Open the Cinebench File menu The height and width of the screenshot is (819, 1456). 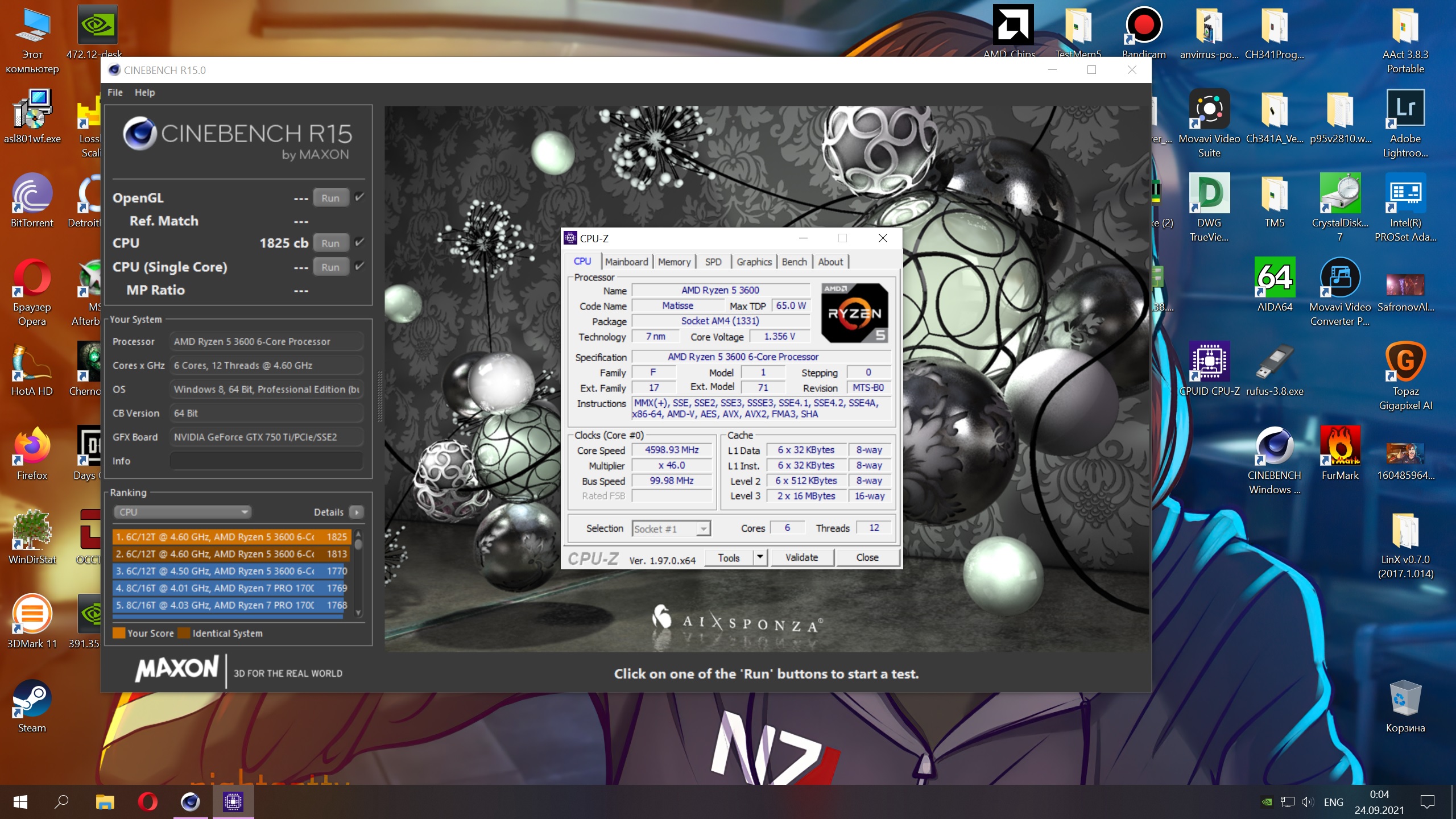pos(115,92)
